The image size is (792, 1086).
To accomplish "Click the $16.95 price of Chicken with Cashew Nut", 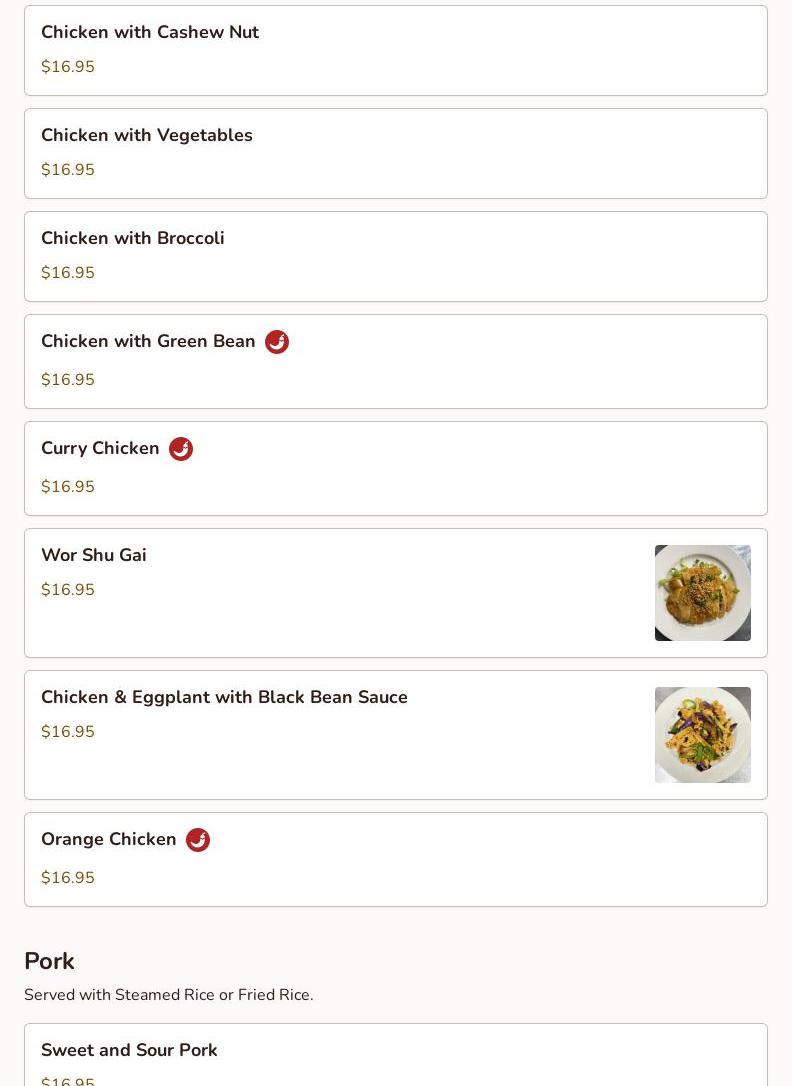I will click(68, 67).
